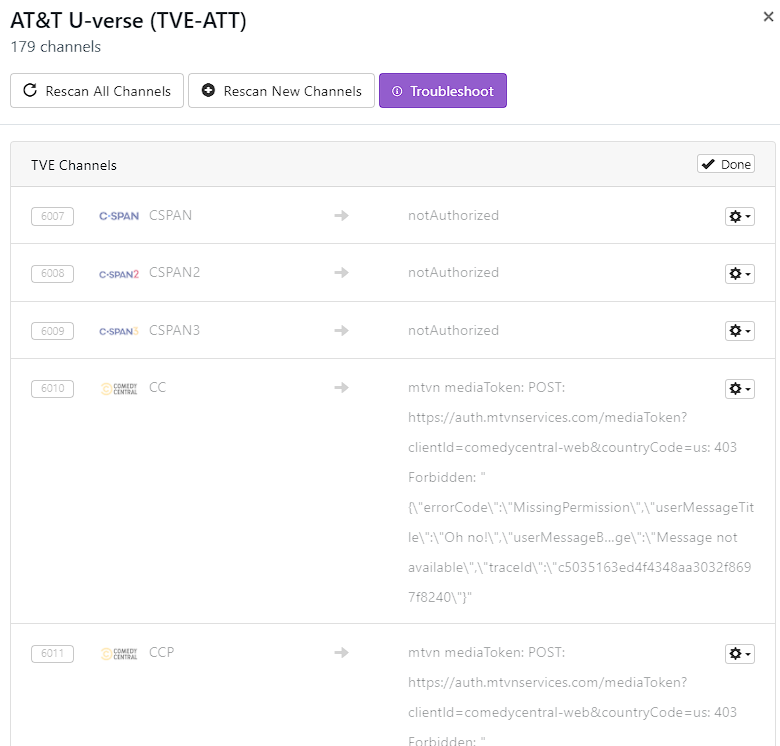The height and width of the screenshot is (746, 780).
Task: Open the Troubleshoot option
Action: coord(442,91)
